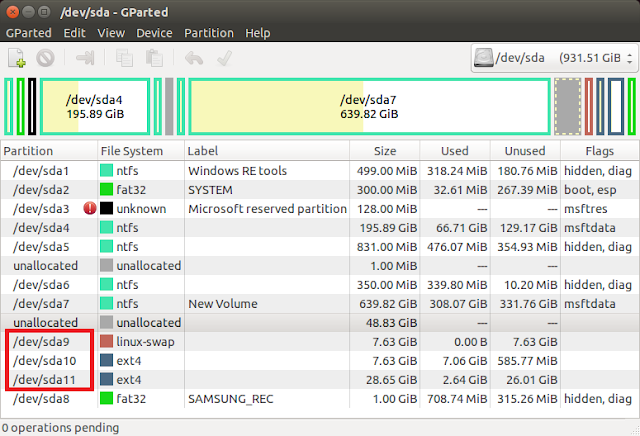
Task: Click the Paste partition toolbar icon
Action: point(154,58)
